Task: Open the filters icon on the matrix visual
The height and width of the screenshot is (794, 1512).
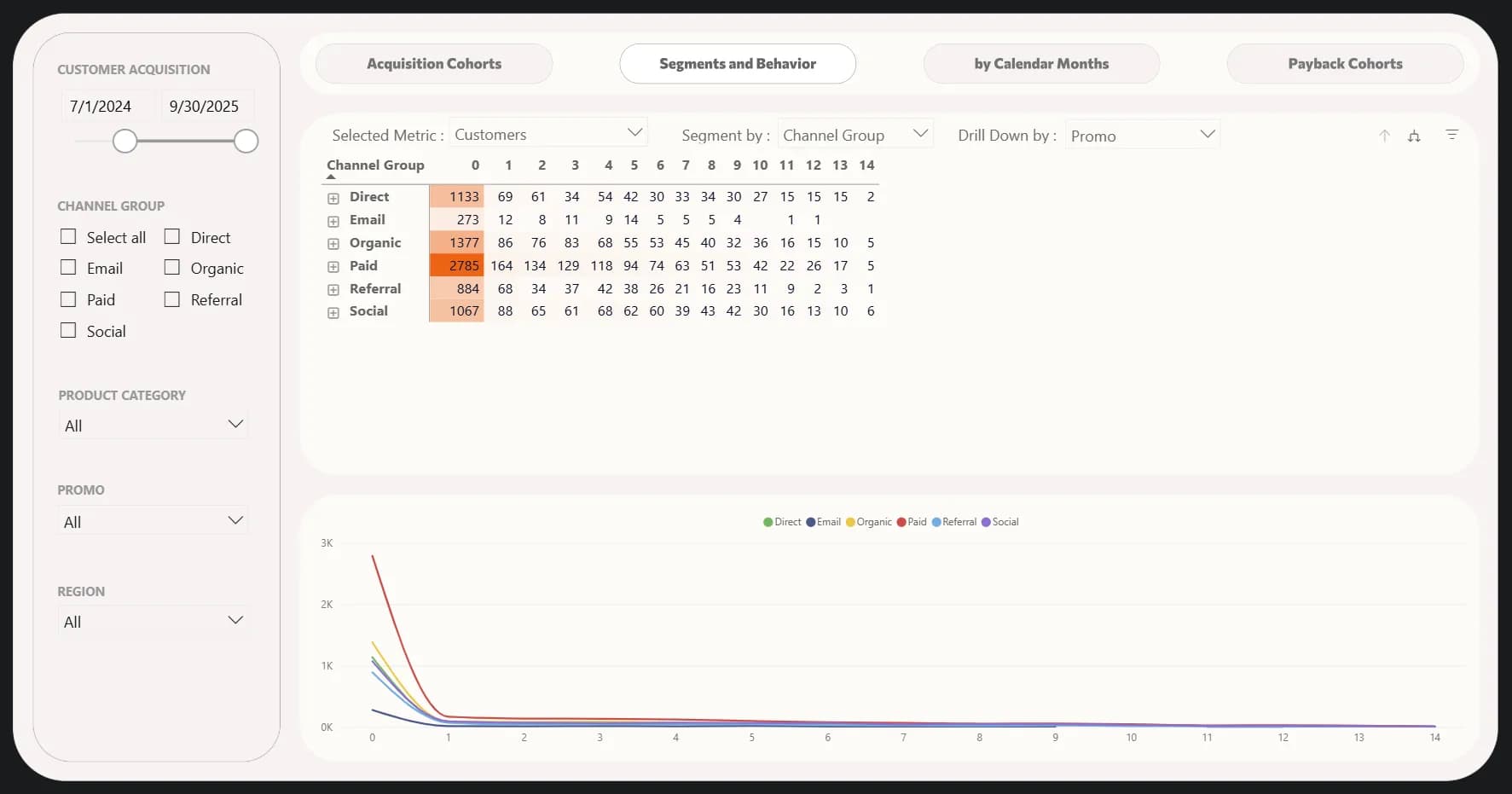Action: 1451,135
